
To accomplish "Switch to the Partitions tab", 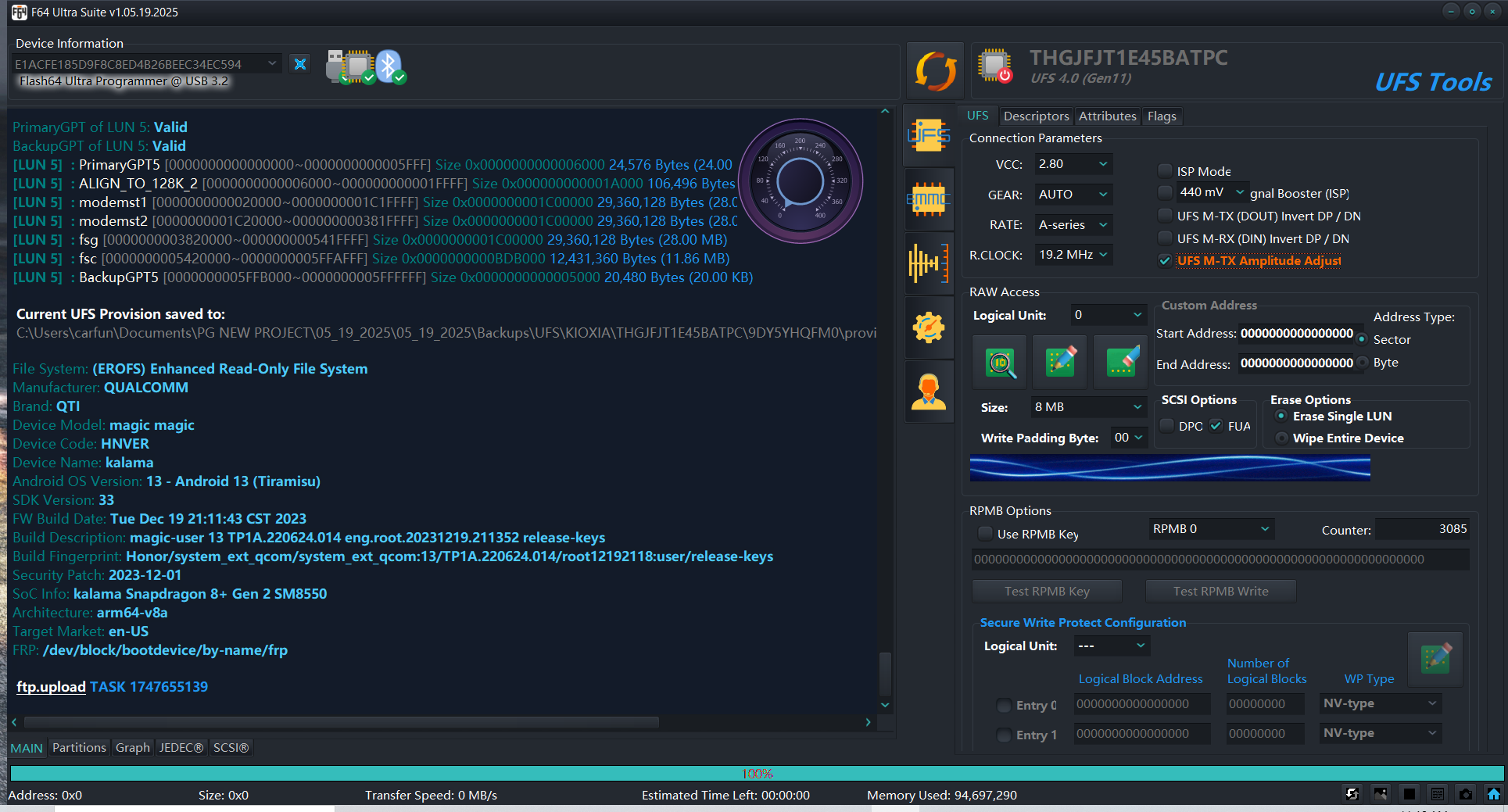I will click(79, 748).
